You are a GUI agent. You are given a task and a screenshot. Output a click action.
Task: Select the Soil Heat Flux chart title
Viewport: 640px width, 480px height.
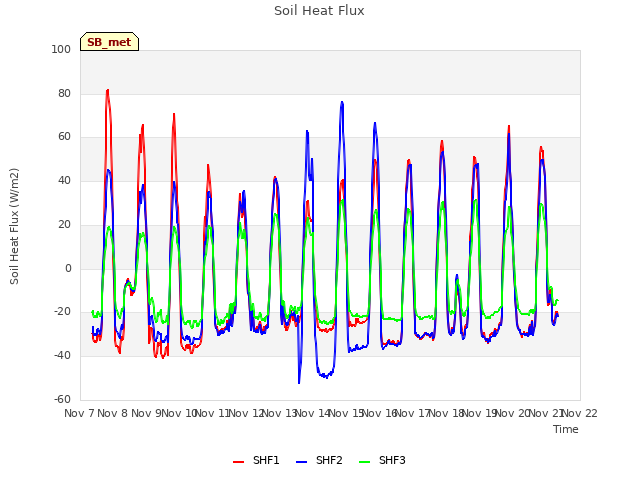319,11
